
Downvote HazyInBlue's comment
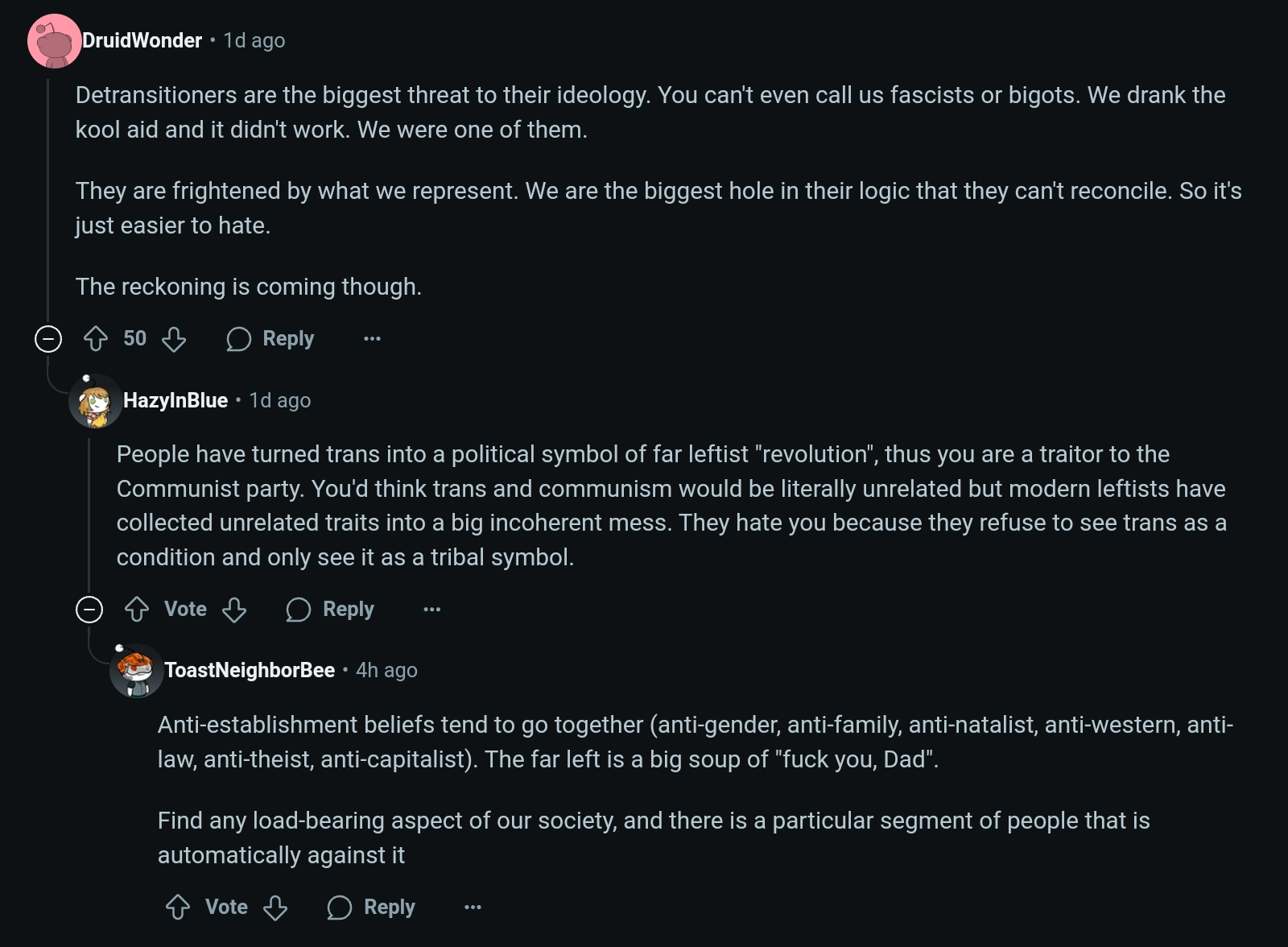pyautogui.click(x=234, y=610)
